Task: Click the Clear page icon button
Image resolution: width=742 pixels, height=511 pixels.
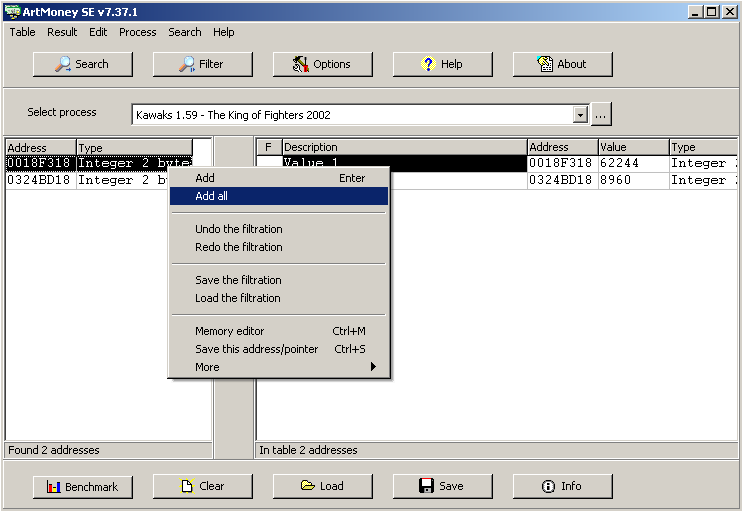Action: (x=202, y=486)
